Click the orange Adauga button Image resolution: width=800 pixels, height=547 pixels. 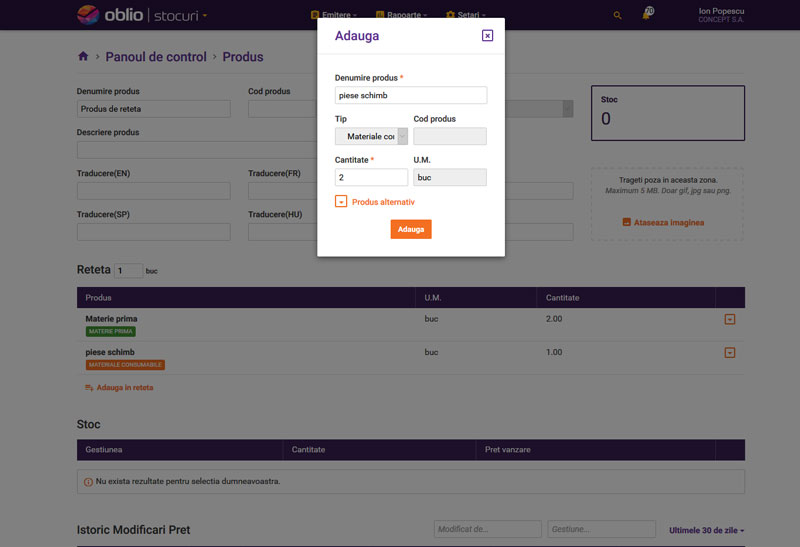click(x=411, y=229)
